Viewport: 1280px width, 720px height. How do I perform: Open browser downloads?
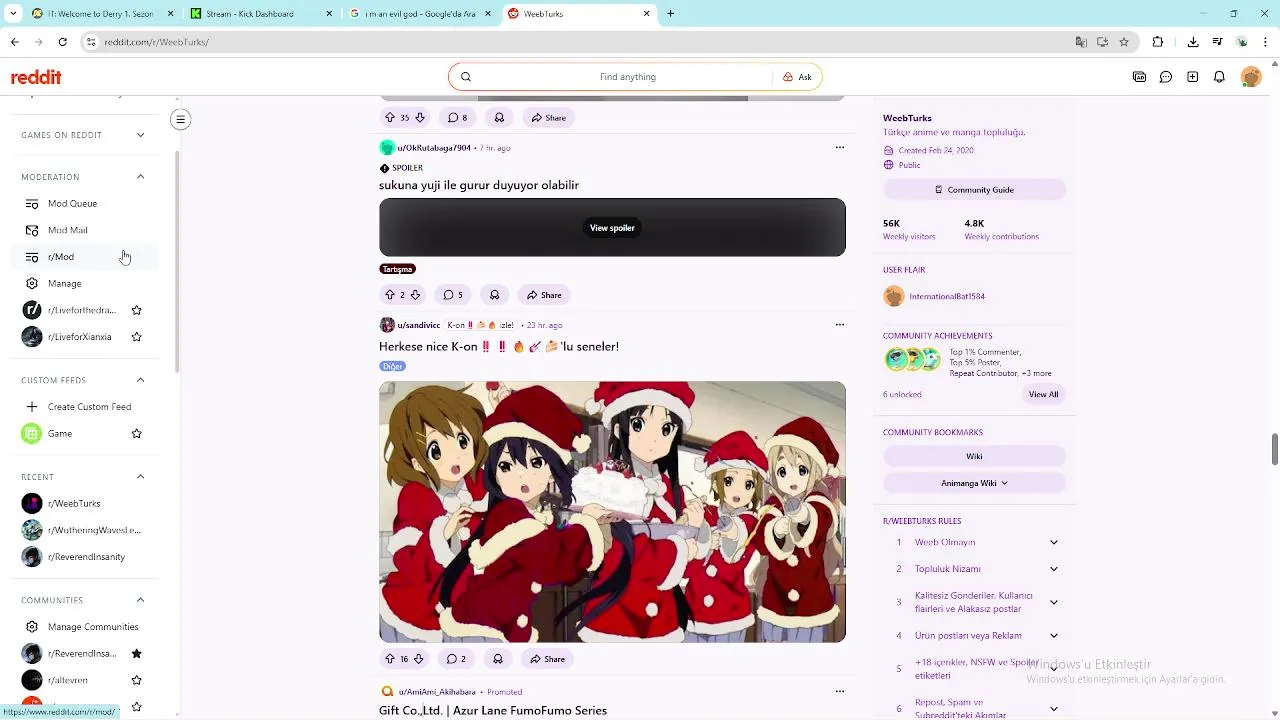click(x=1193, y=42)
